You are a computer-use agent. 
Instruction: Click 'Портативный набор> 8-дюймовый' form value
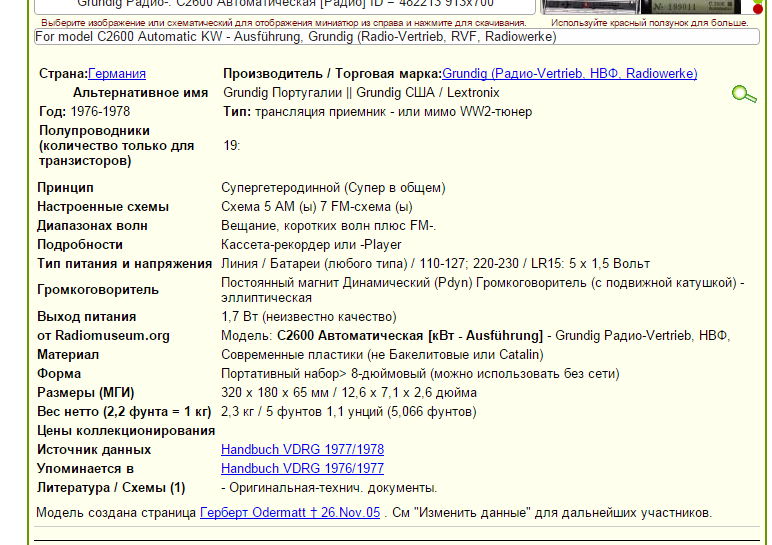[x=323, y=374]
